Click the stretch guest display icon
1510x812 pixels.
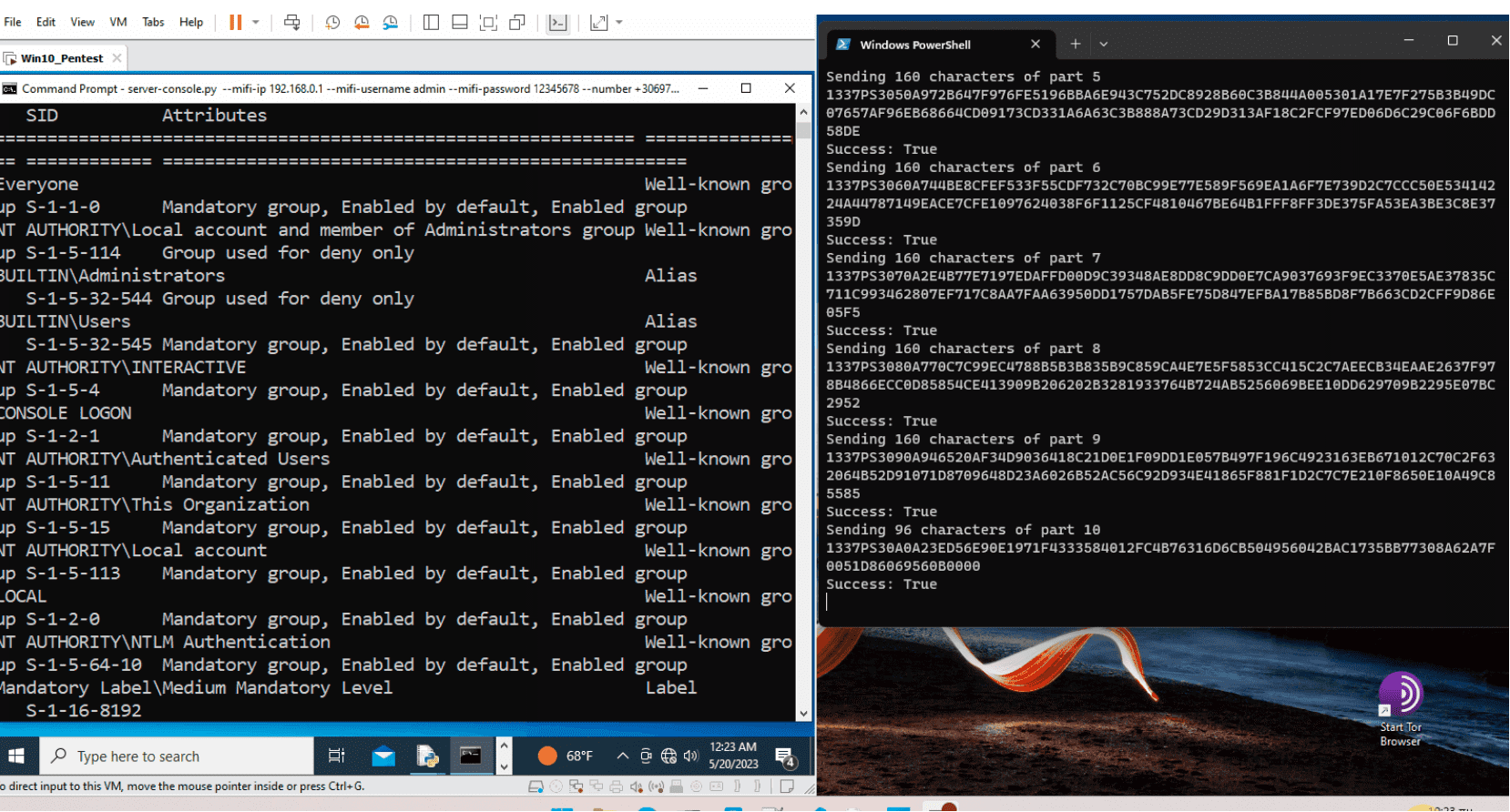tap(598, 22)
